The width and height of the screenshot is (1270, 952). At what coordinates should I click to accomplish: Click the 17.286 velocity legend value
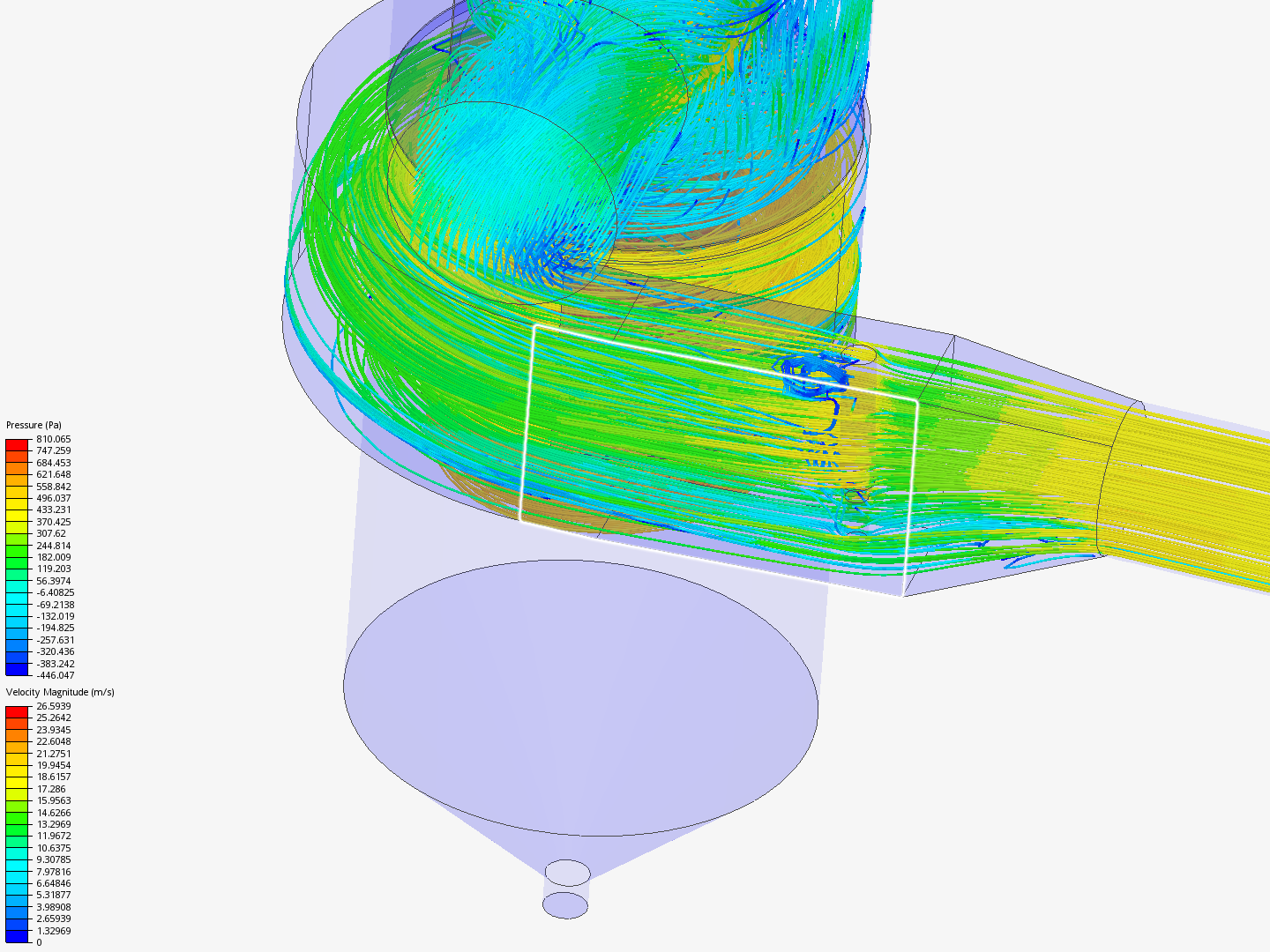click(x=51, y=789)
